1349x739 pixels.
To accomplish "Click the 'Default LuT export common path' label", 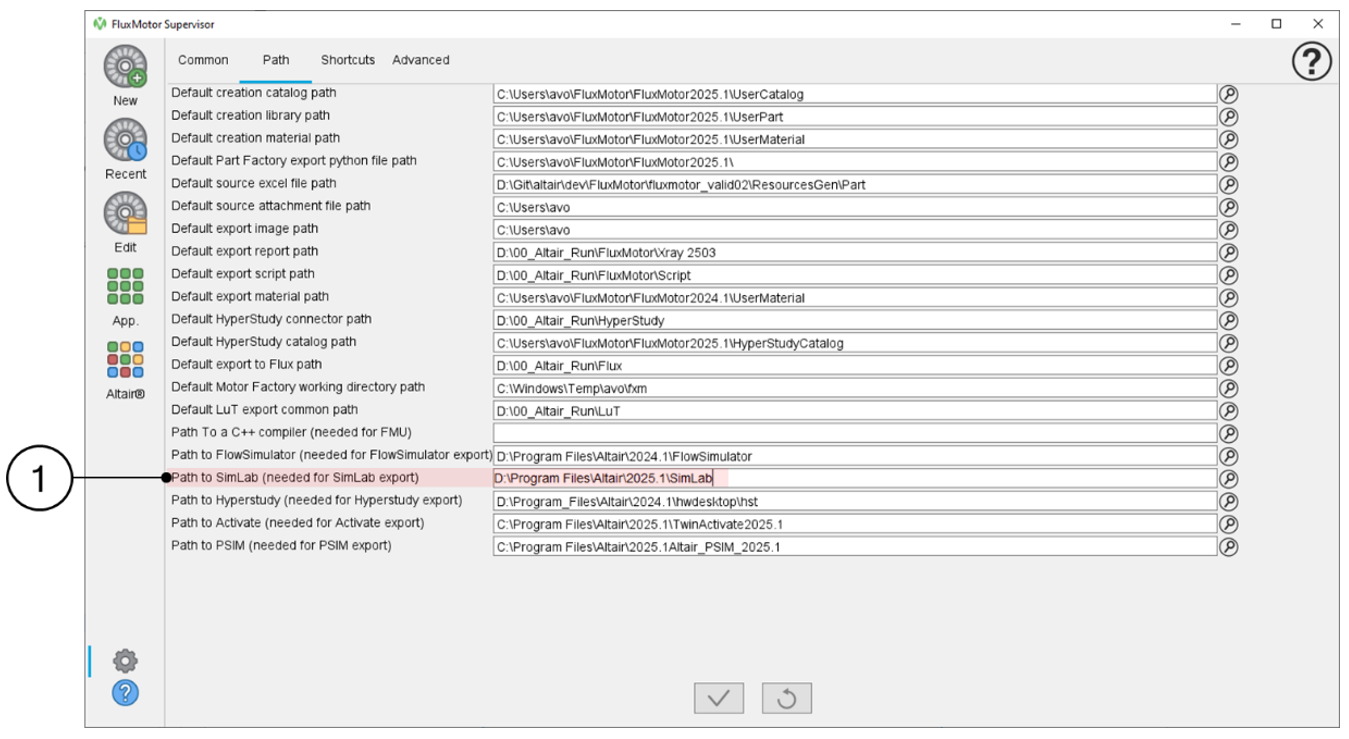I will point(264,410).
